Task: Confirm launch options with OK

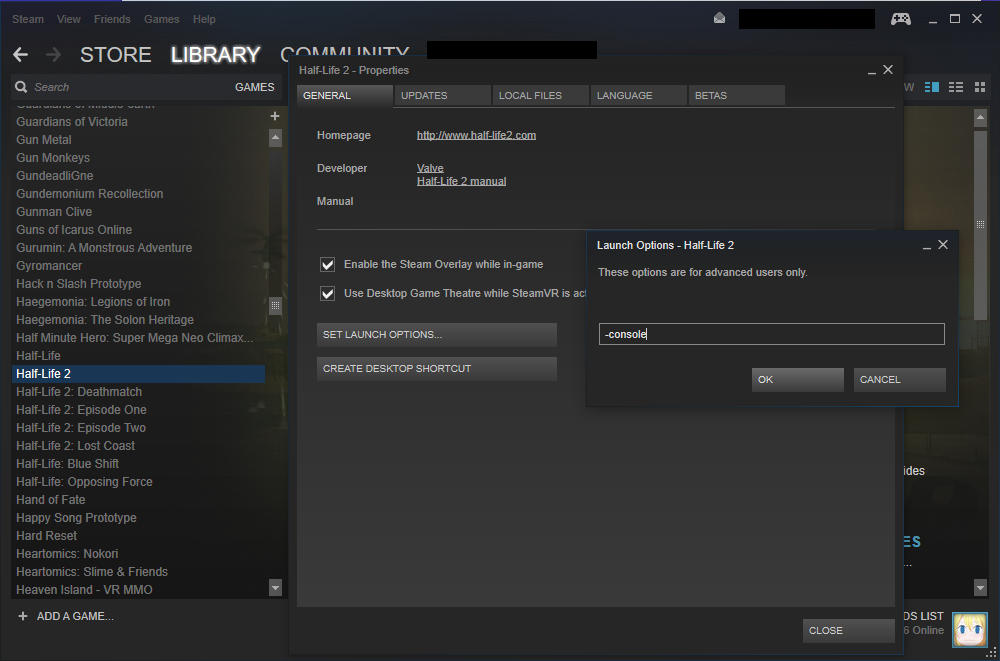Action: pos(798,380)
